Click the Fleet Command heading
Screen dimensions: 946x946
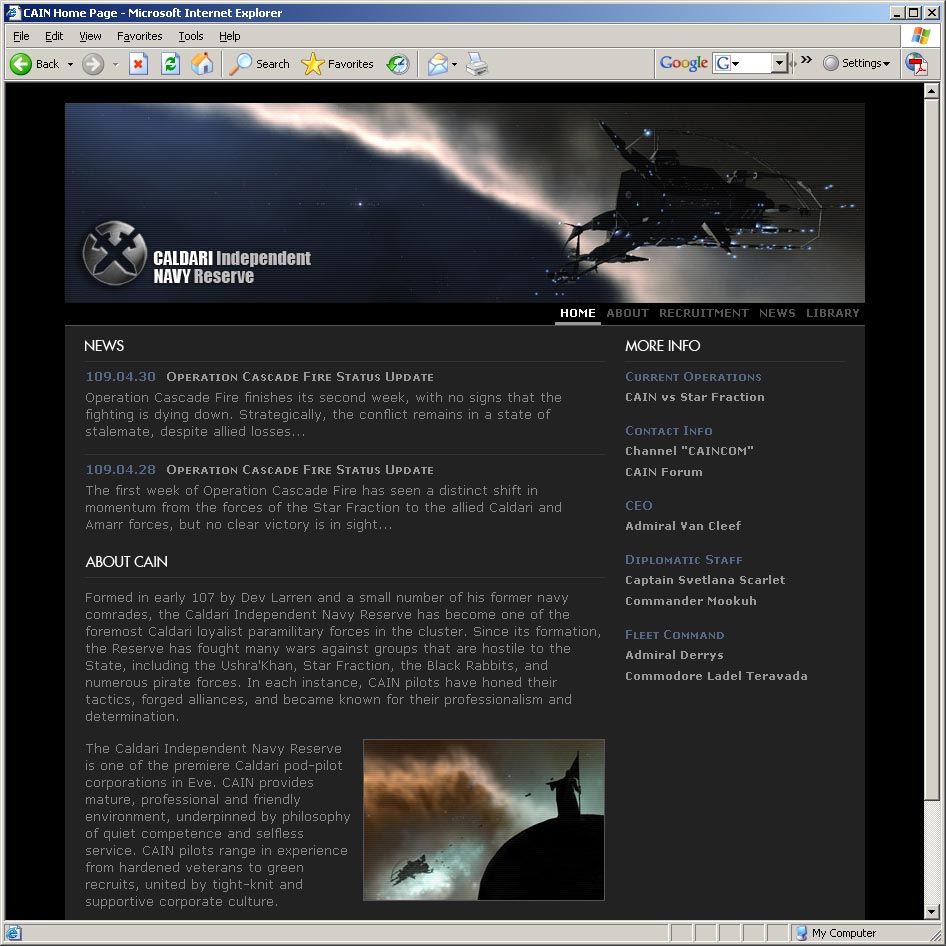(x=675, y=635)
